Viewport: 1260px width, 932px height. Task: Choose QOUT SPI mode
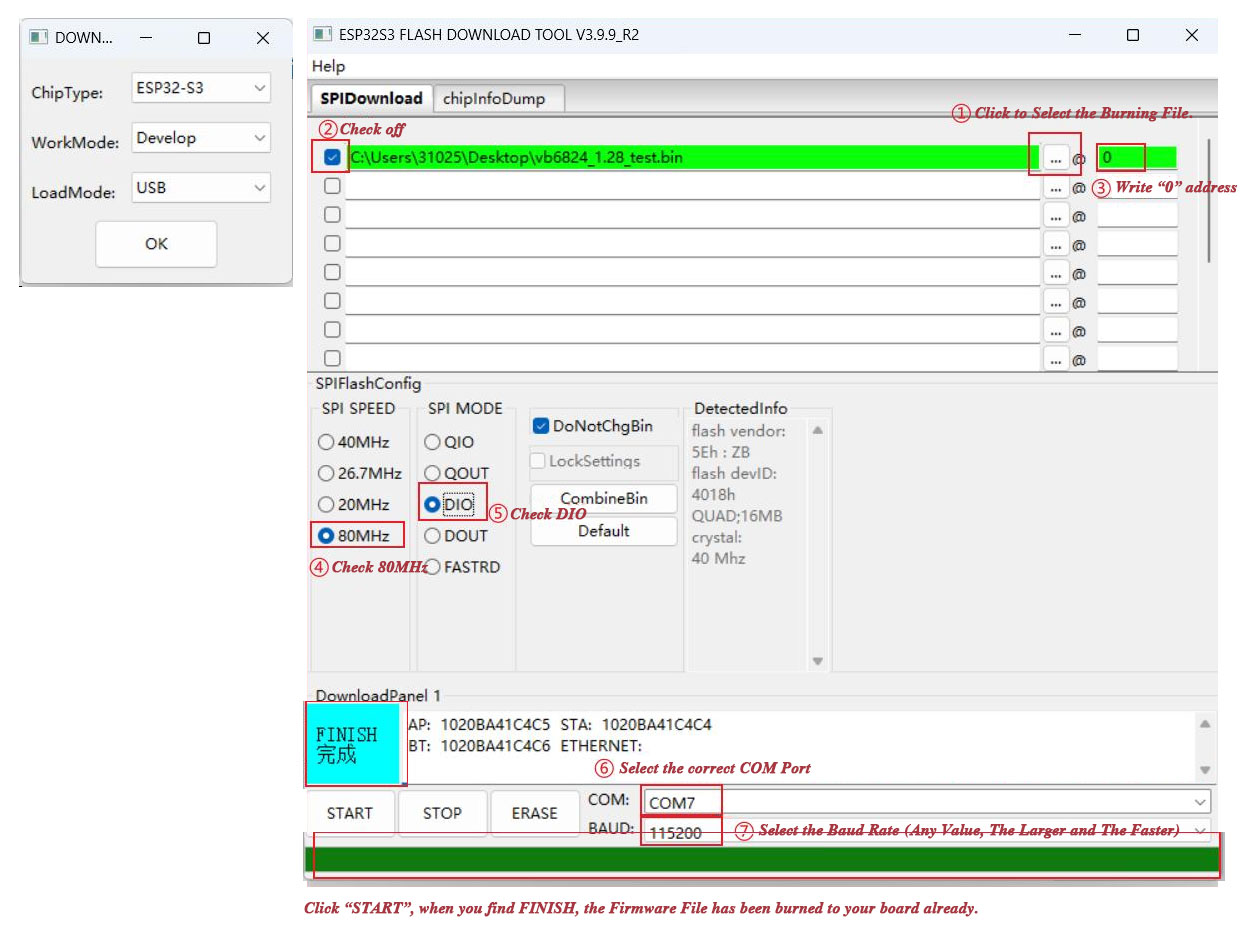(432, 473)
